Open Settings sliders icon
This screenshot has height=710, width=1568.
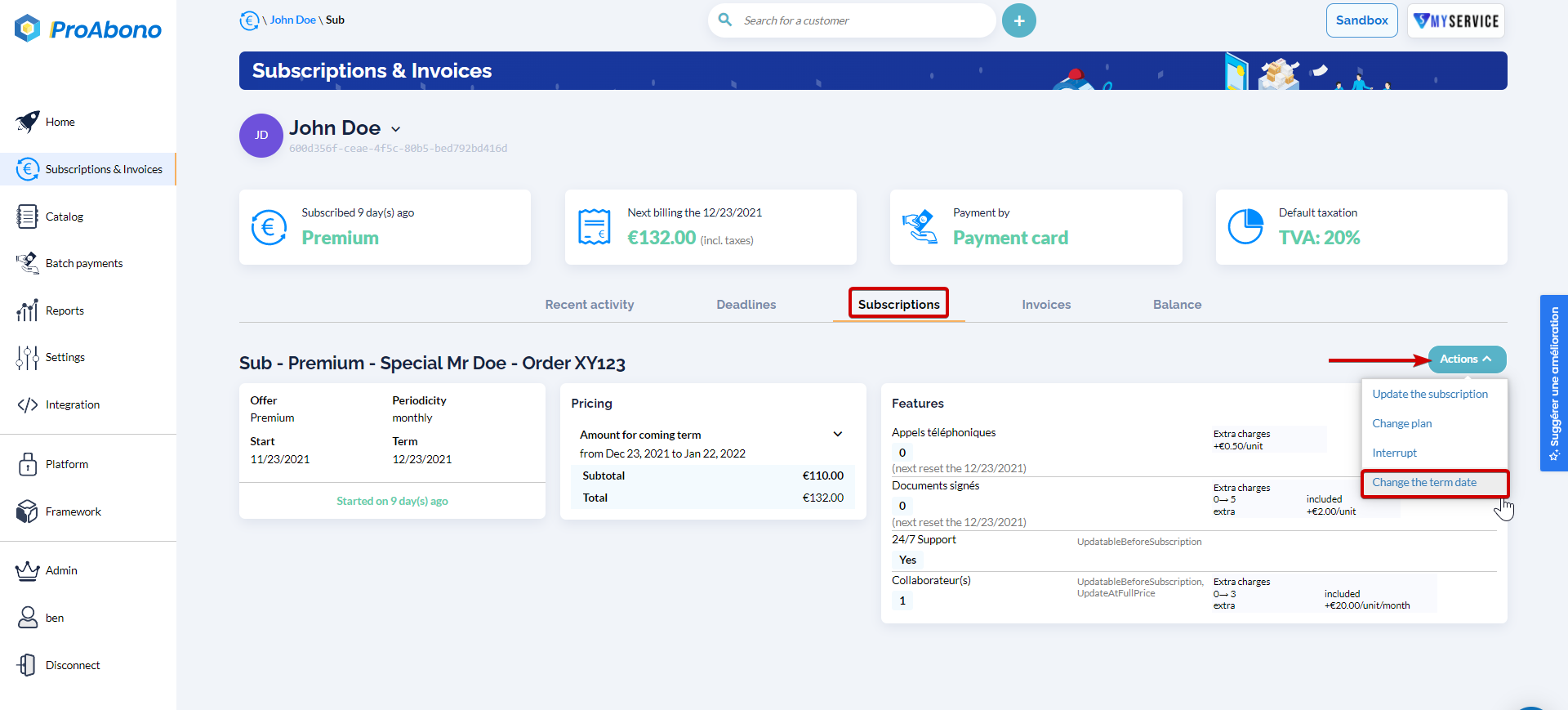(27, 357)
